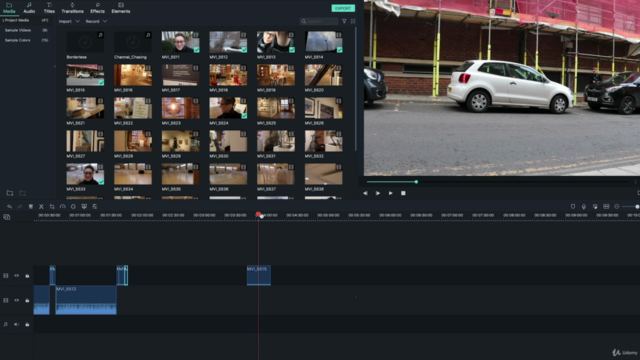Click the add new folder icon

pos(10,193)
